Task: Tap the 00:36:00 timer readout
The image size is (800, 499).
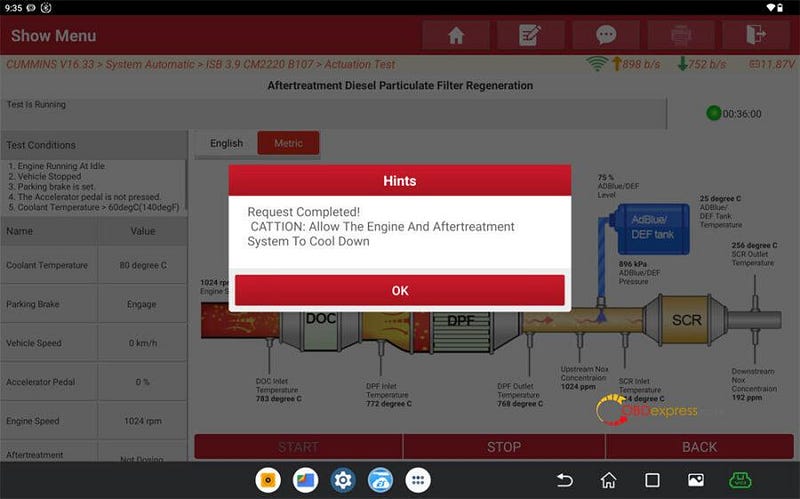Action: 742,114
